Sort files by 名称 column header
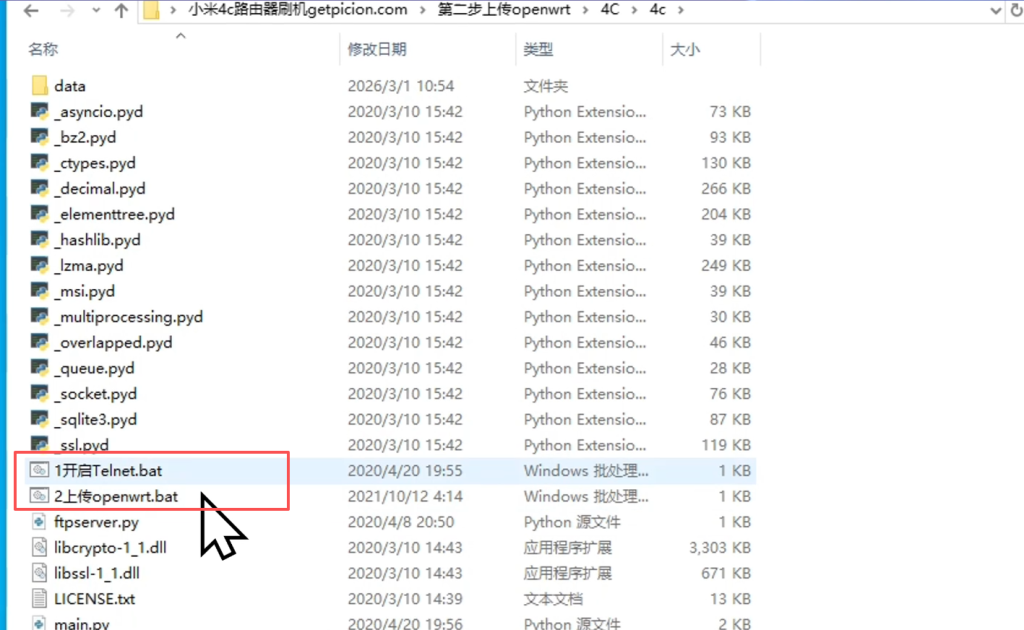This screenshot has height=630, width=1024. [x=43, y=49]
